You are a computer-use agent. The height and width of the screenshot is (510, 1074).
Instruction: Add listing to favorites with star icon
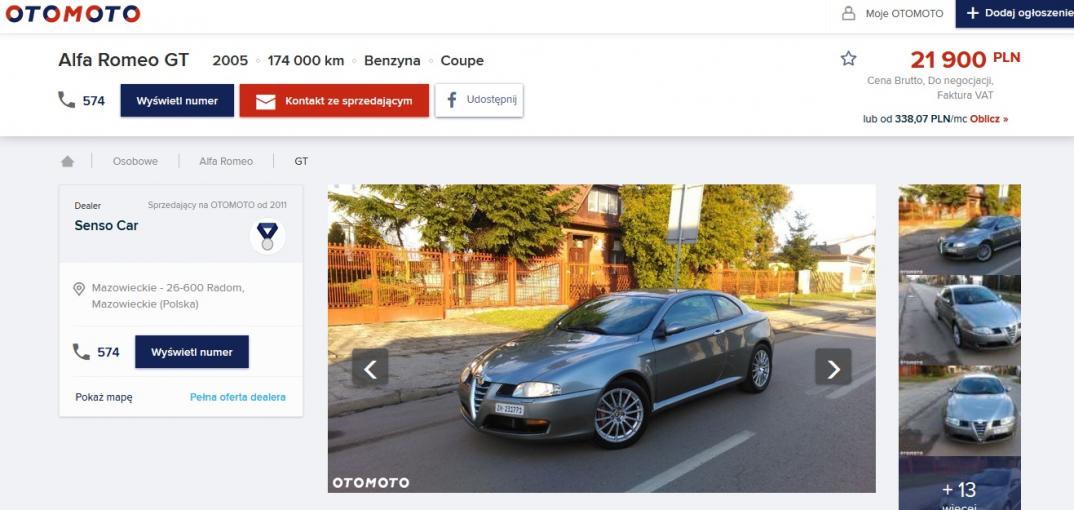(849, 59)
